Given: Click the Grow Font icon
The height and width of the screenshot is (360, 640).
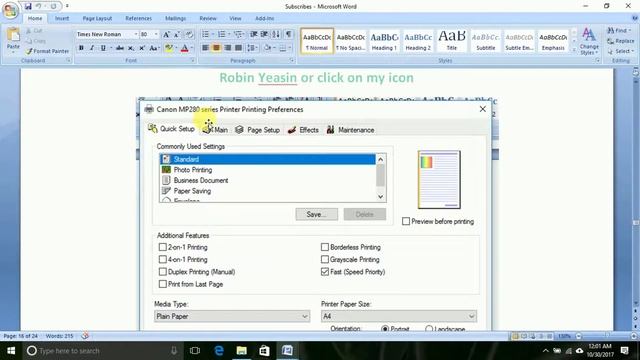Looking at the screenshot, I should point(166,35).
